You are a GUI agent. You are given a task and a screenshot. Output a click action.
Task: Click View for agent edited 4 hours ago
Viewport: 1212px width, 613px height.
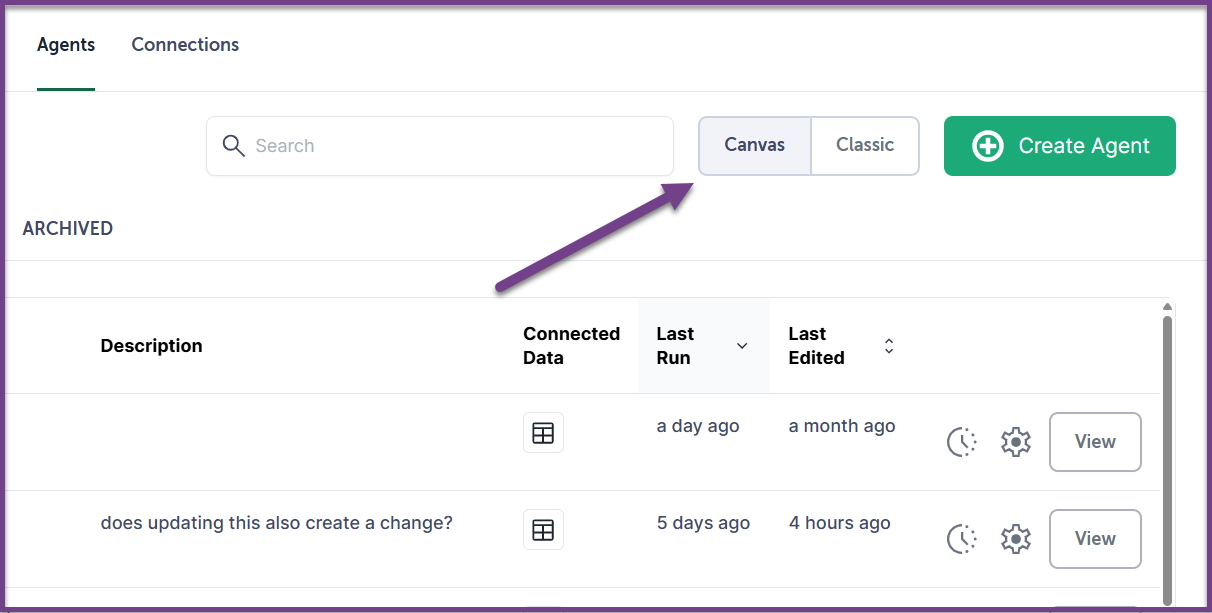(1095, 539)
